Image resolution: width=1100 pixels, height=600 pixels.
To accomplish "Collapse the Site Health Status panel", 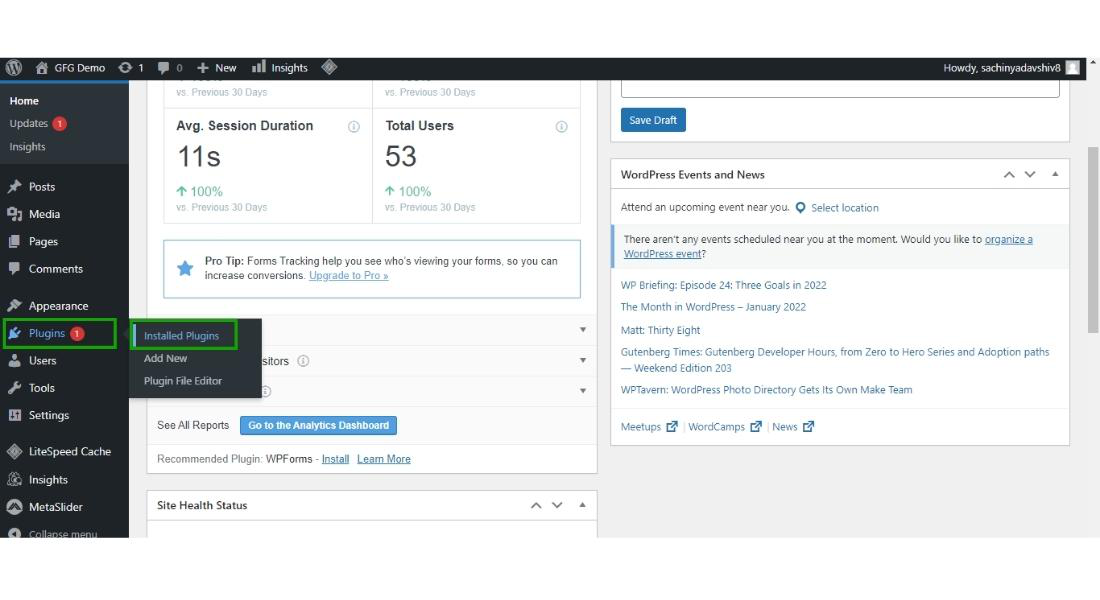I will 582,505.
